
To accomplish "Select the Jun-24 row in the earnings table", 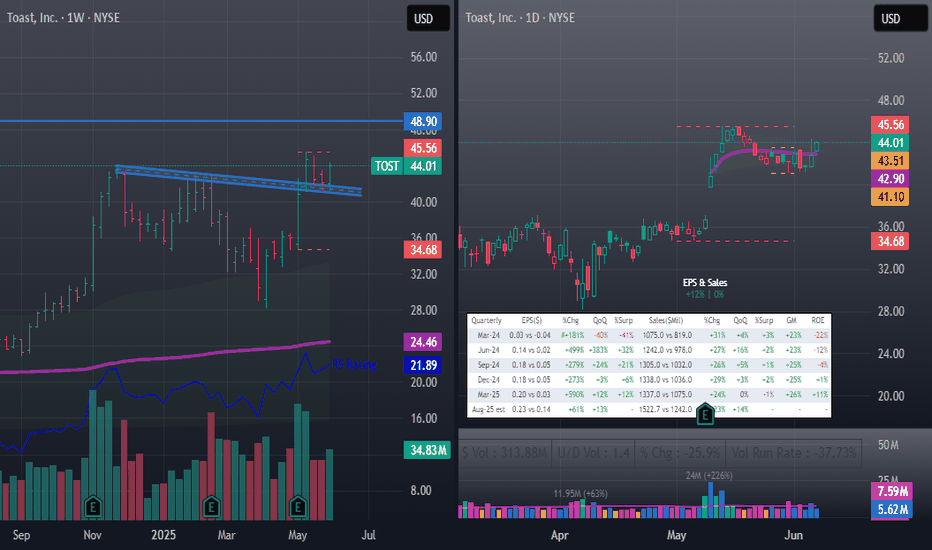I will [x=649, y=350].
